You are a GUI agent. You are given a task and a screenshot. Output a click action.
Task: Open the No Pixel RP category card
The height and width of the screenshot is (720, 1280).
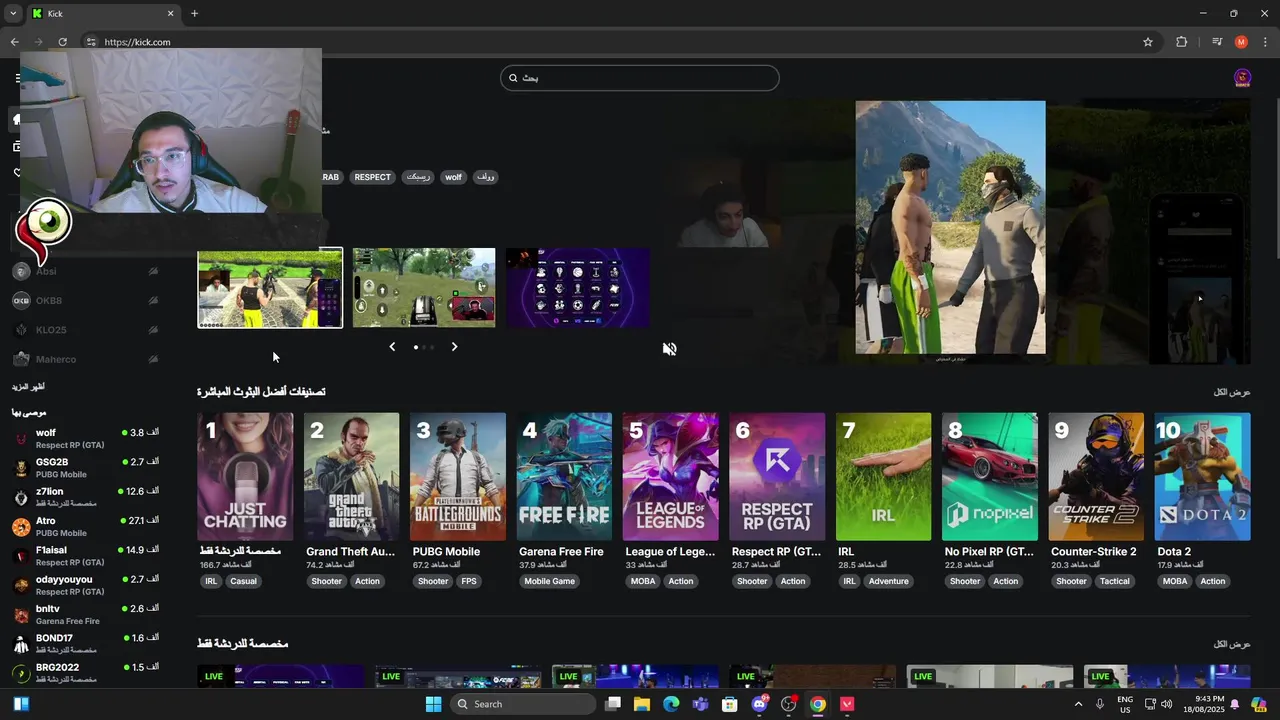click(x=989, y=477)
